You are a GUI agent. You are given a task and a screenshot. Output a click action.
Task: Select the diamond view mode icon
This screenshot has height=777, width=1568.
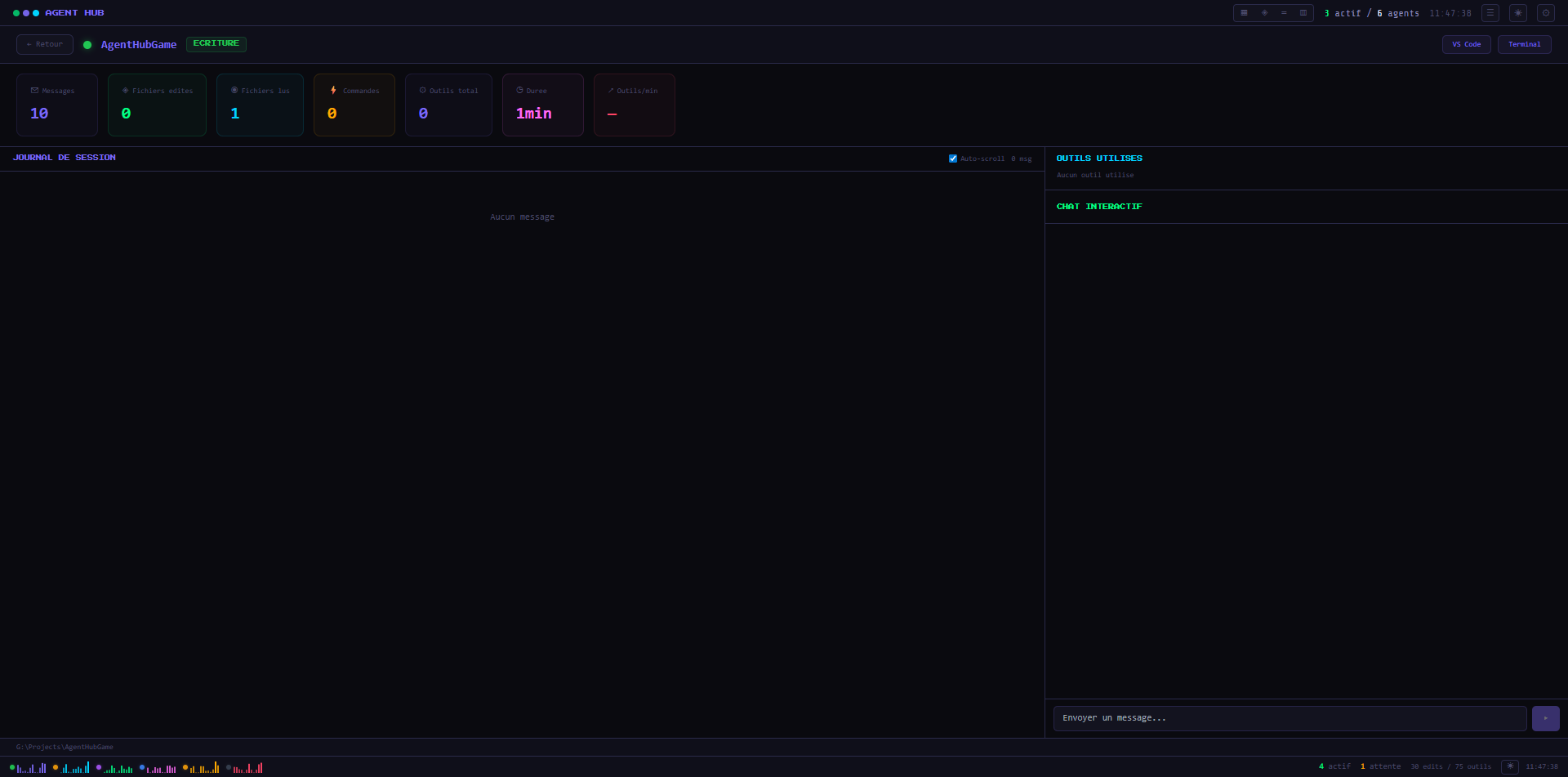[x=1264, y=13]
